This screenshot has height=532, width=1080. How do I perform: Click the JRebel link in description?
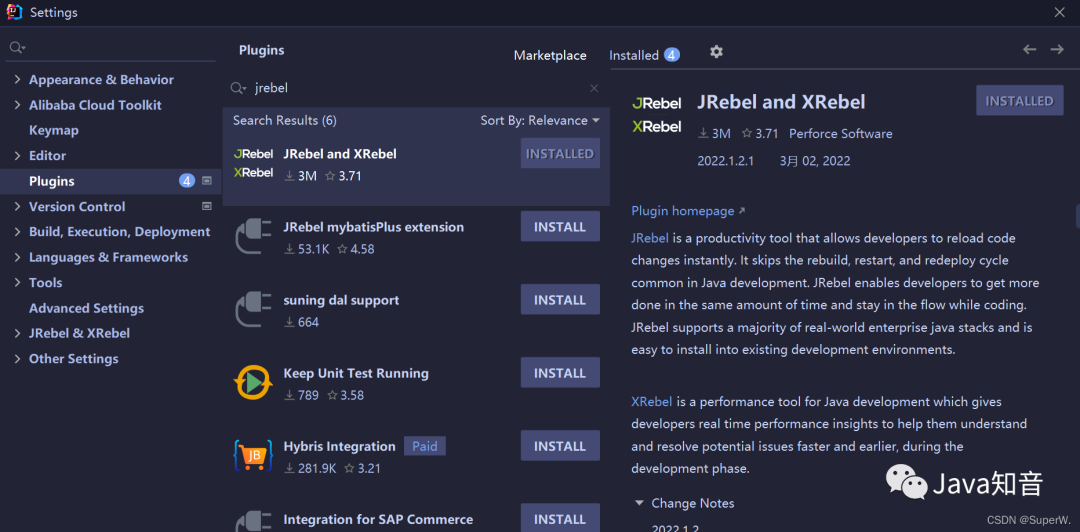tap(650, 238)
